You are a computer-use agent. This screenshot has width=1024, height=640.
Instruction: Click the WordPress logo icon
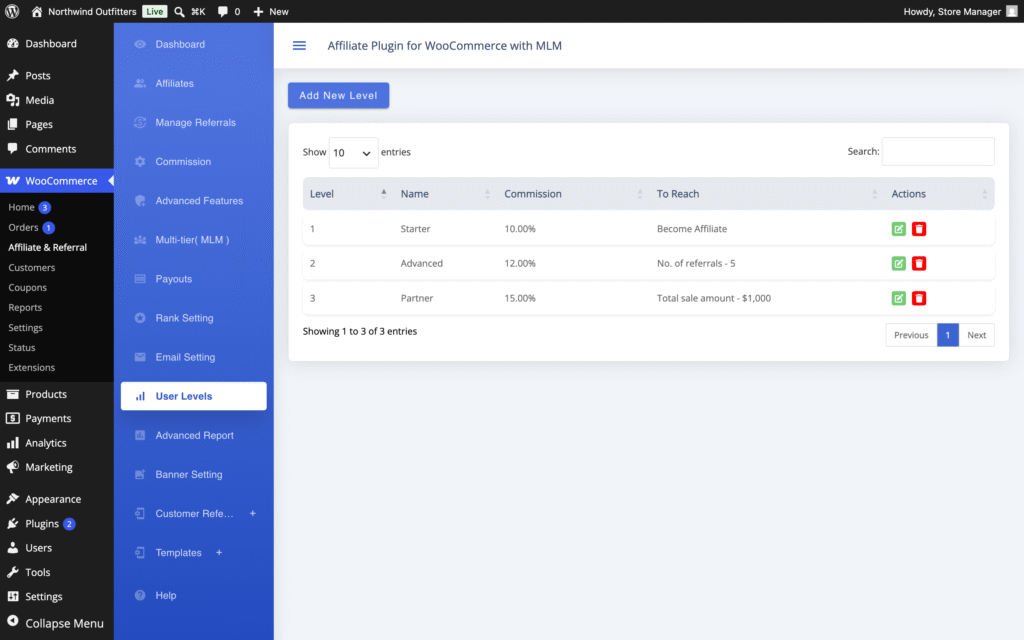pos(12,11)
